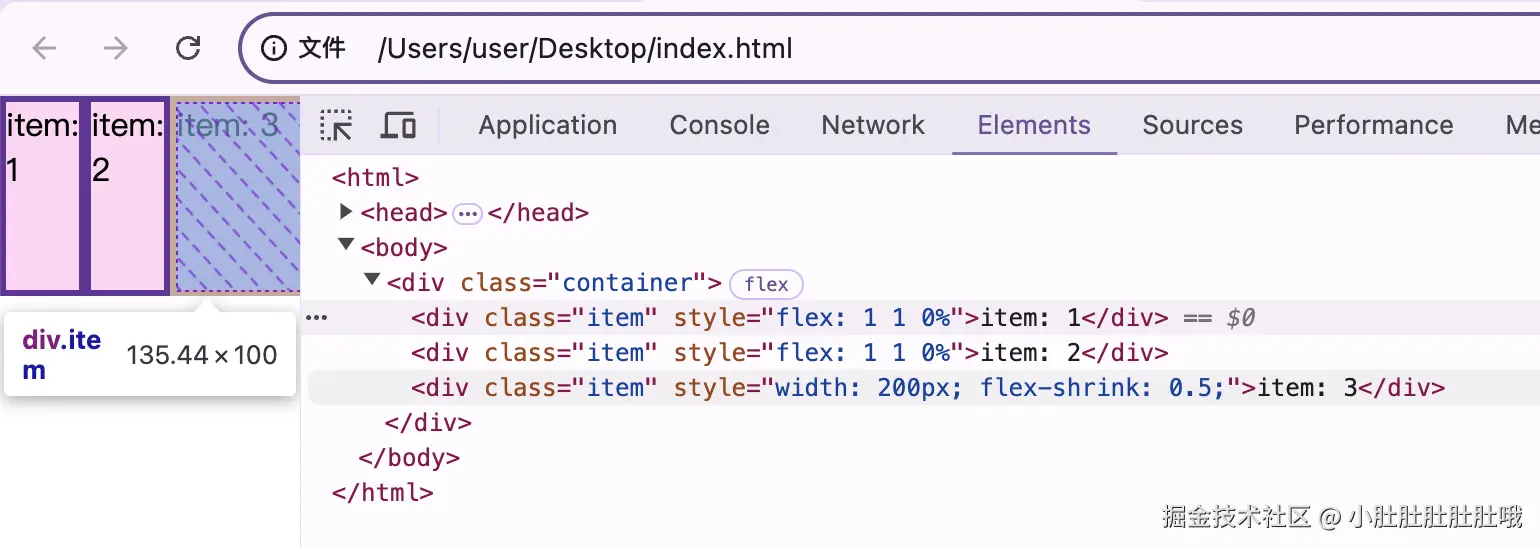
Task: Switch to the Console tab
Action: coord(719,125)
